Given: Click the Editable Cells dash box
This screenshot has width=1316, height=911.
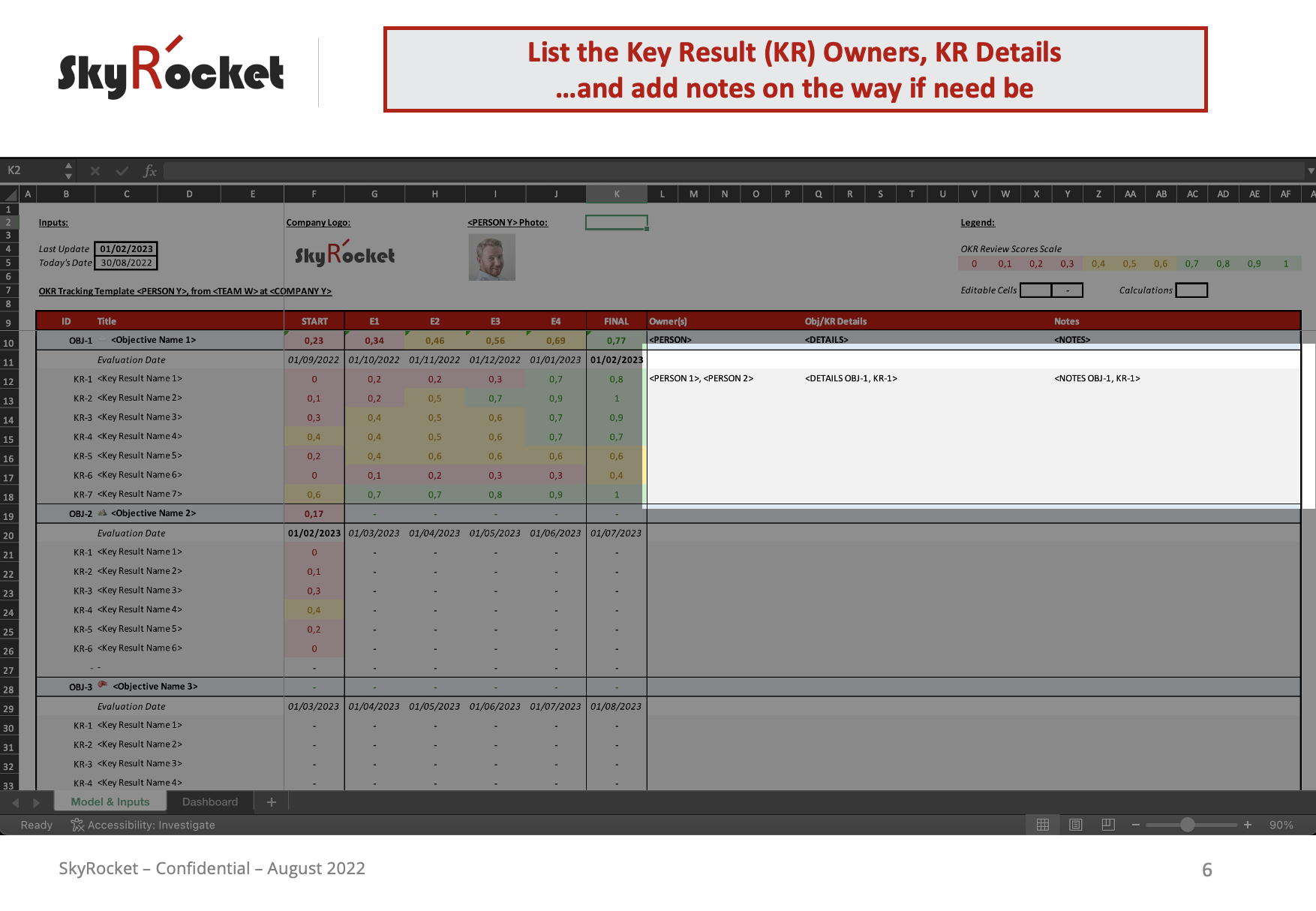Looking at the screenshot, I should (x=1067, y=290).
